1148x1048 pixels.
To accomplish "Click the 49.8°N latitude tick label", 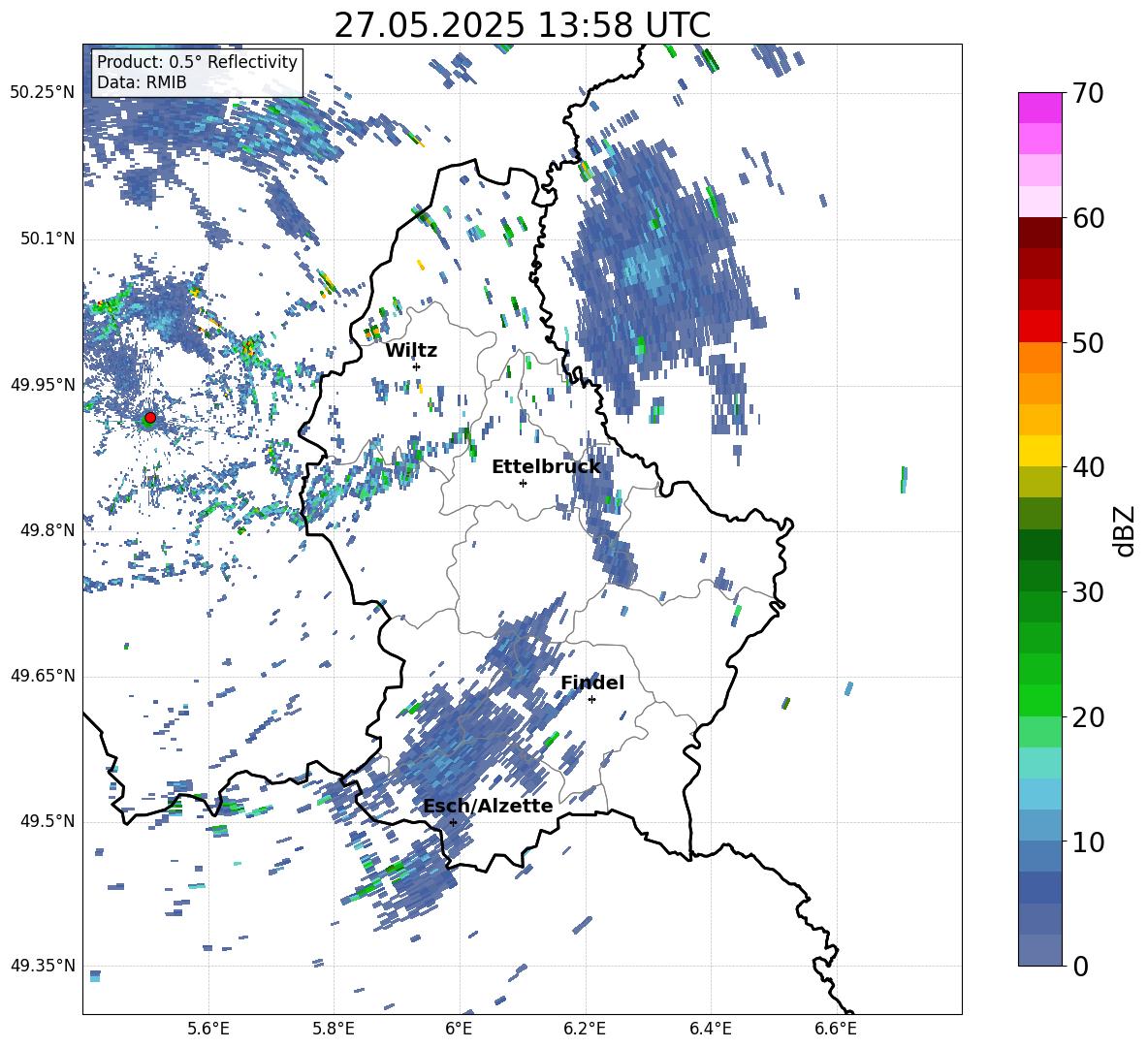I will point(47,530).
